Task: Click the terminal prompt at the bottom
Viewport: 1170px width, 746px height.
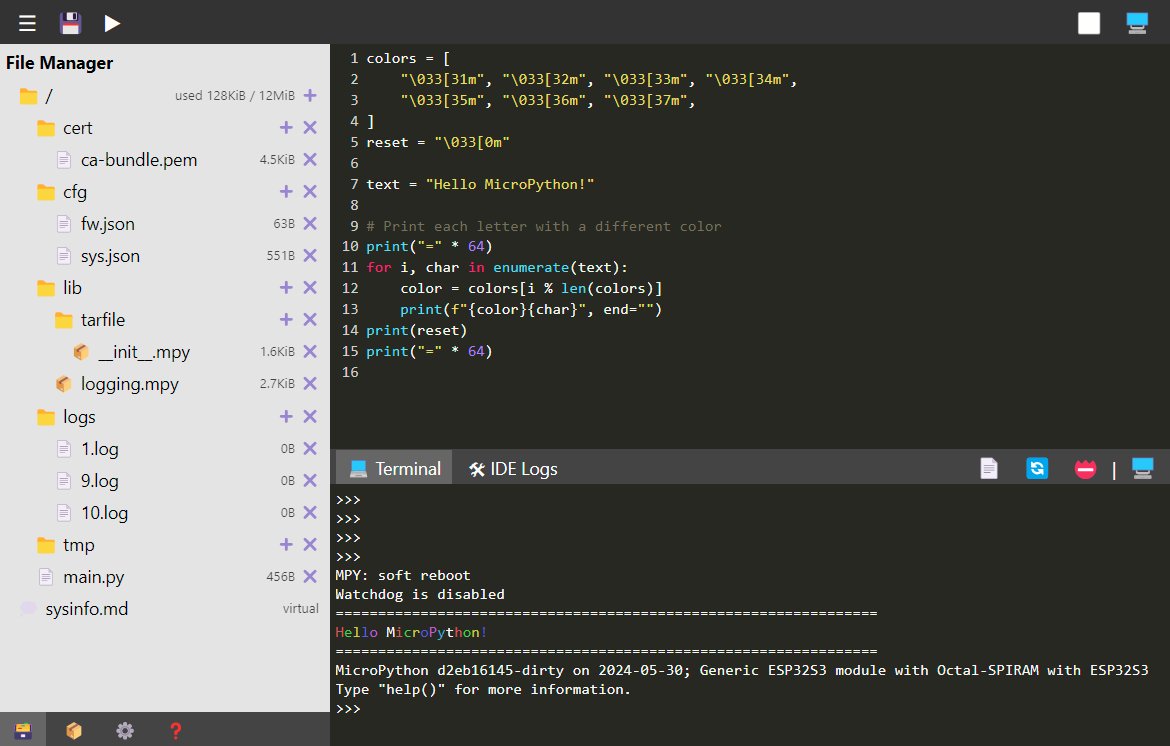Action: (x=348, y=709)
